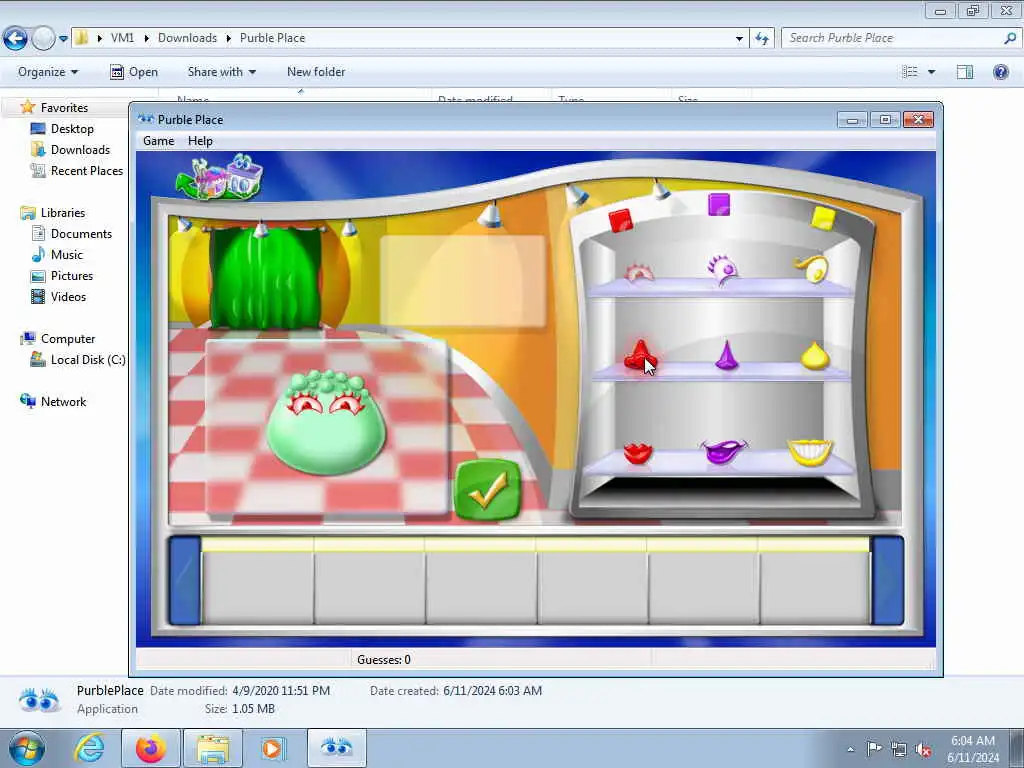Click VM1 in the address bar path
This screenshot has height=768, width=1024.
coord(122,38)
